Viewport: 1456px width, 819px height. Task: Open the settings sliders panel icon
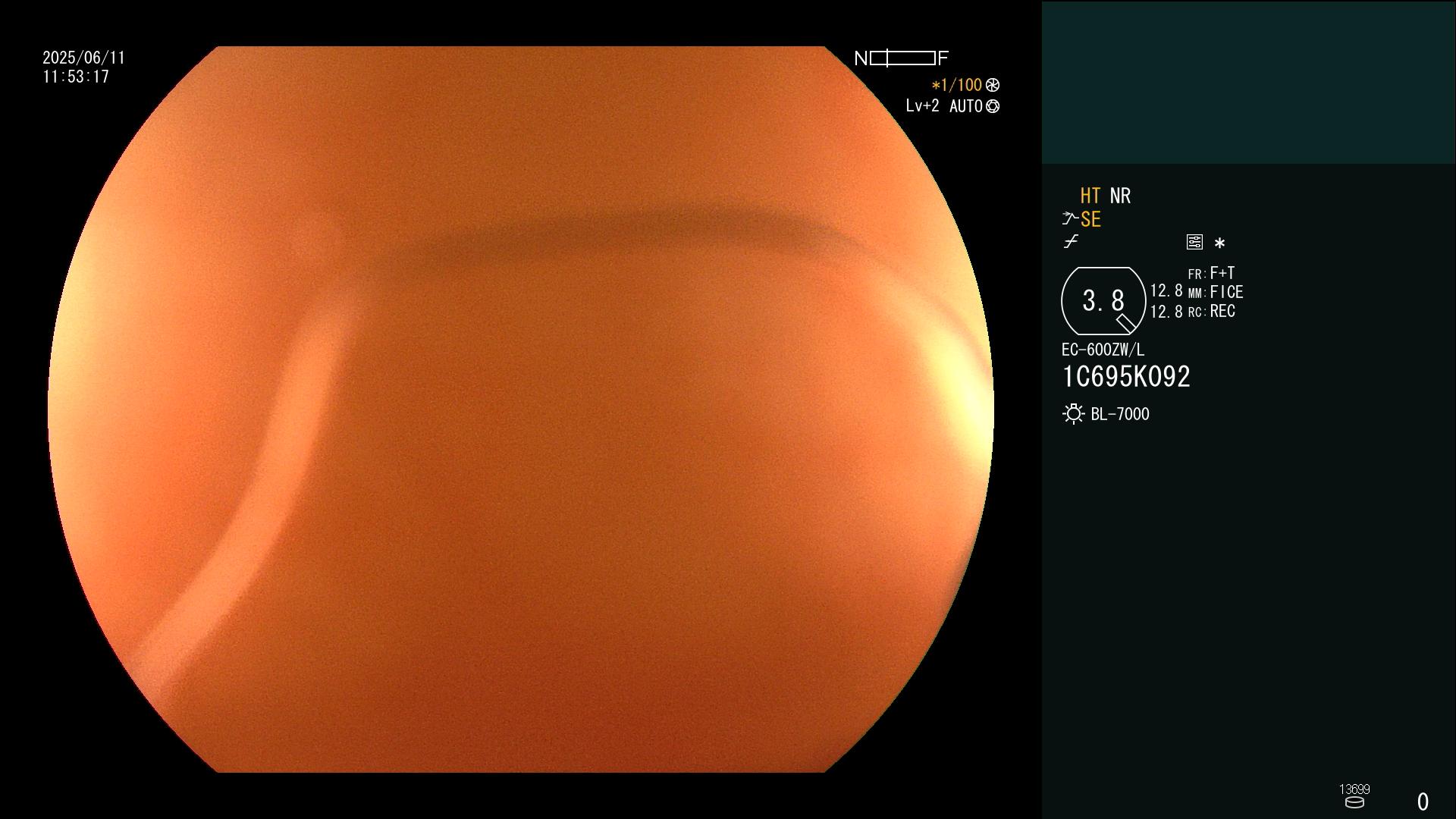1194,242
